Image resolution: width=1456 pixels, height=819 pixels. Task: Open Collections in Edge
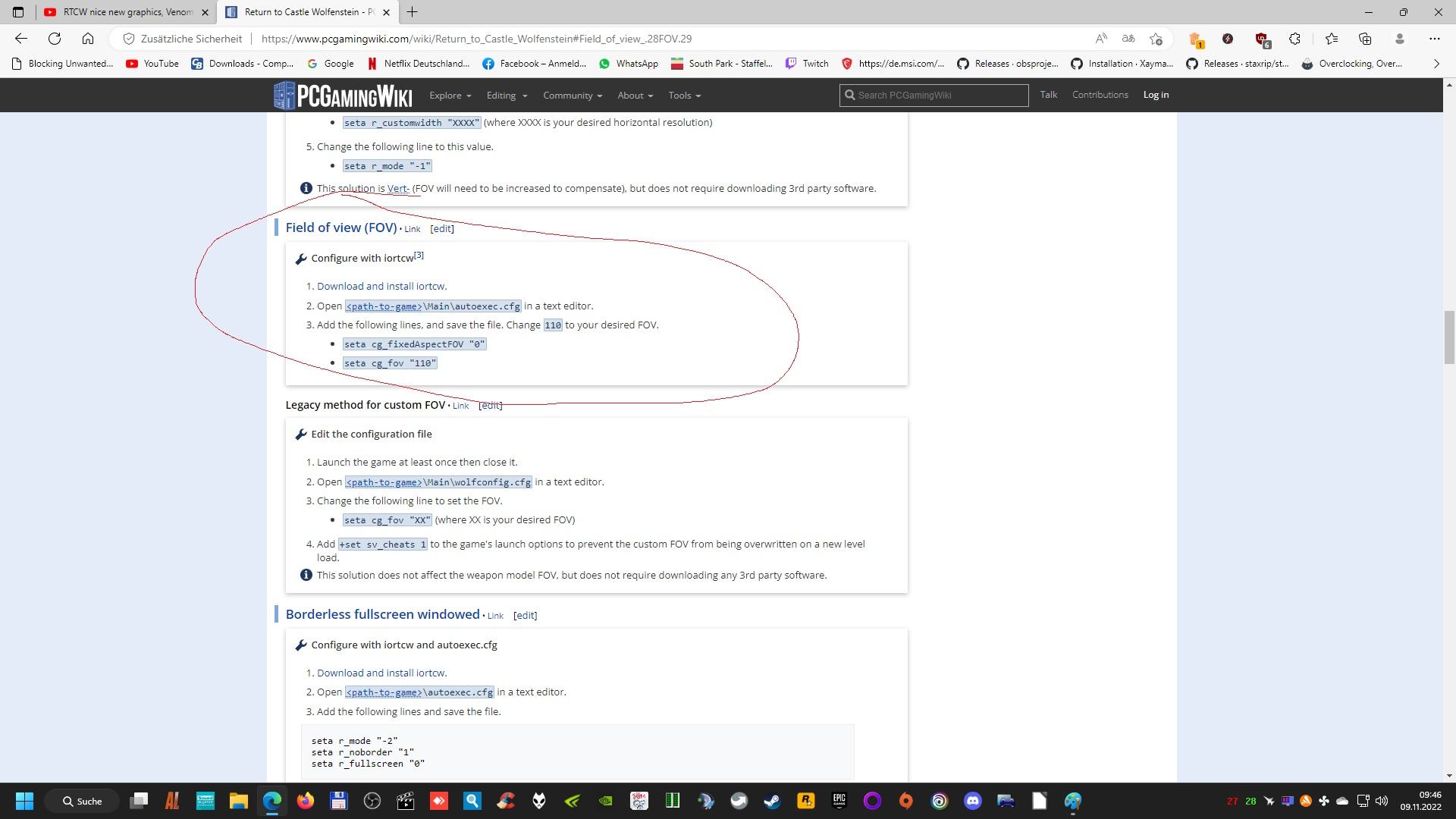click(x=1365, y=39)
